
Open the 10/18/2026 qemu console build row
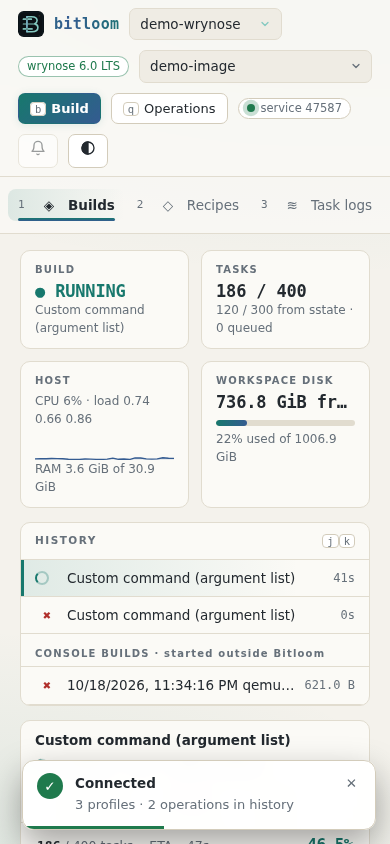pos(195,685)
